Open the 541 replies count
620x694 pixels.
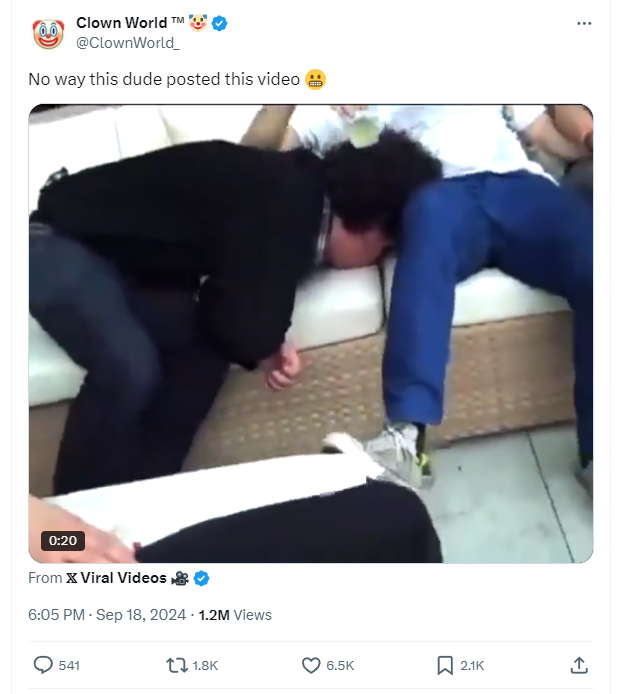click(69, 666)
